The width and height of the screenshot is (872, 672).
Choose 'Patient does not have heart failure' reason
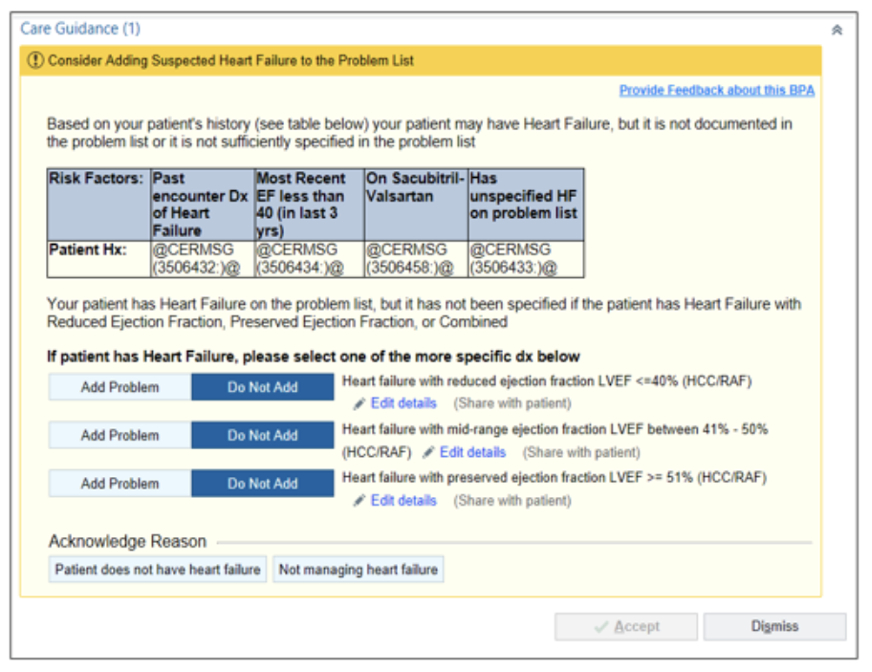158,570
